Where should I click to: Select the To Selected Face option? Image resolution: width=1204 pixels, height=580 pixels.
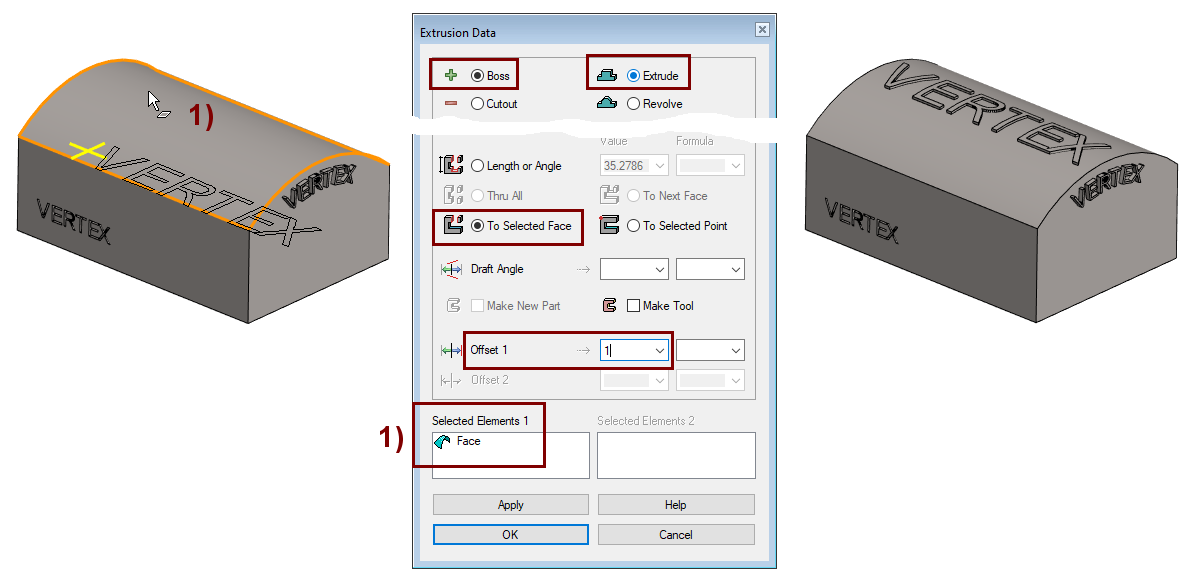(x=478, y=226)
